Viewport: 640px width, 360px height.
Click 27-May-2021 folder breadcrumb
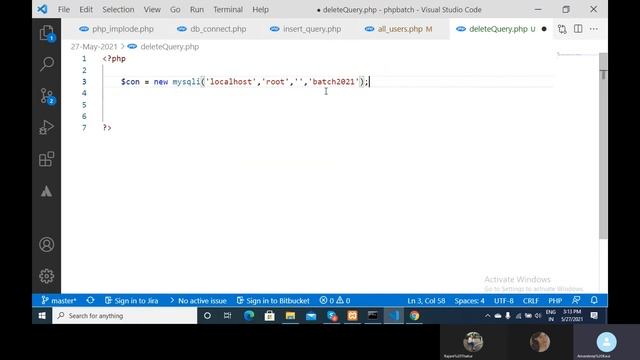tap(94, 47)
